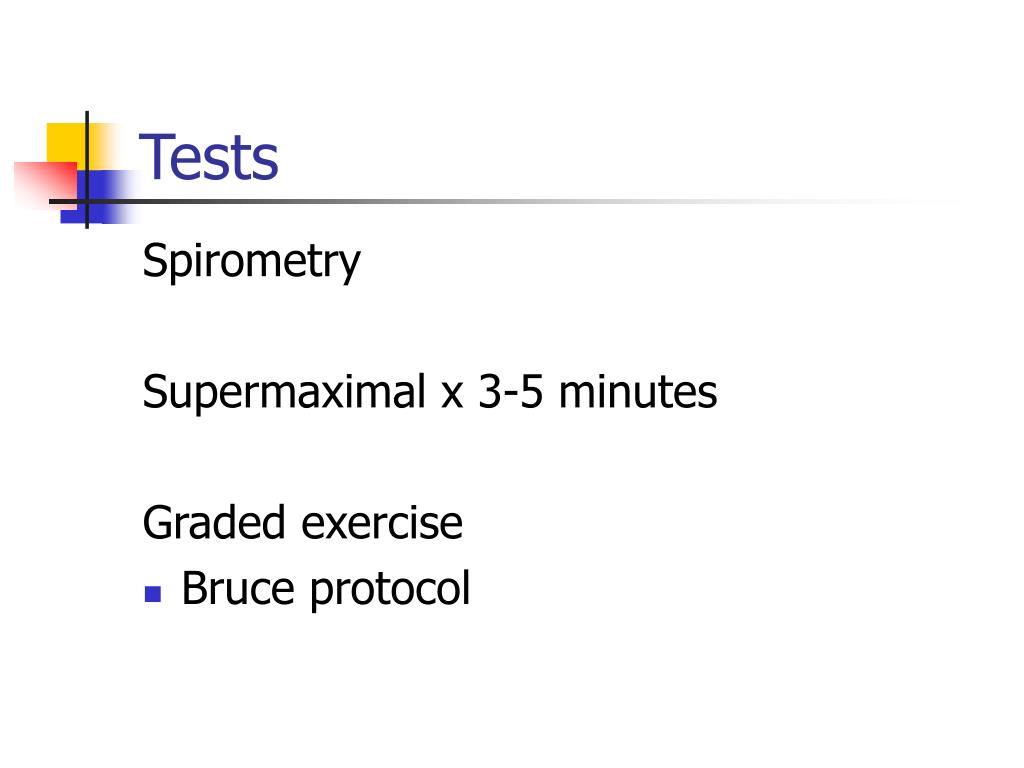Click where the black decoration lines cross
This screenshot has height=768, width=1024.
click(x=87, y=201)
